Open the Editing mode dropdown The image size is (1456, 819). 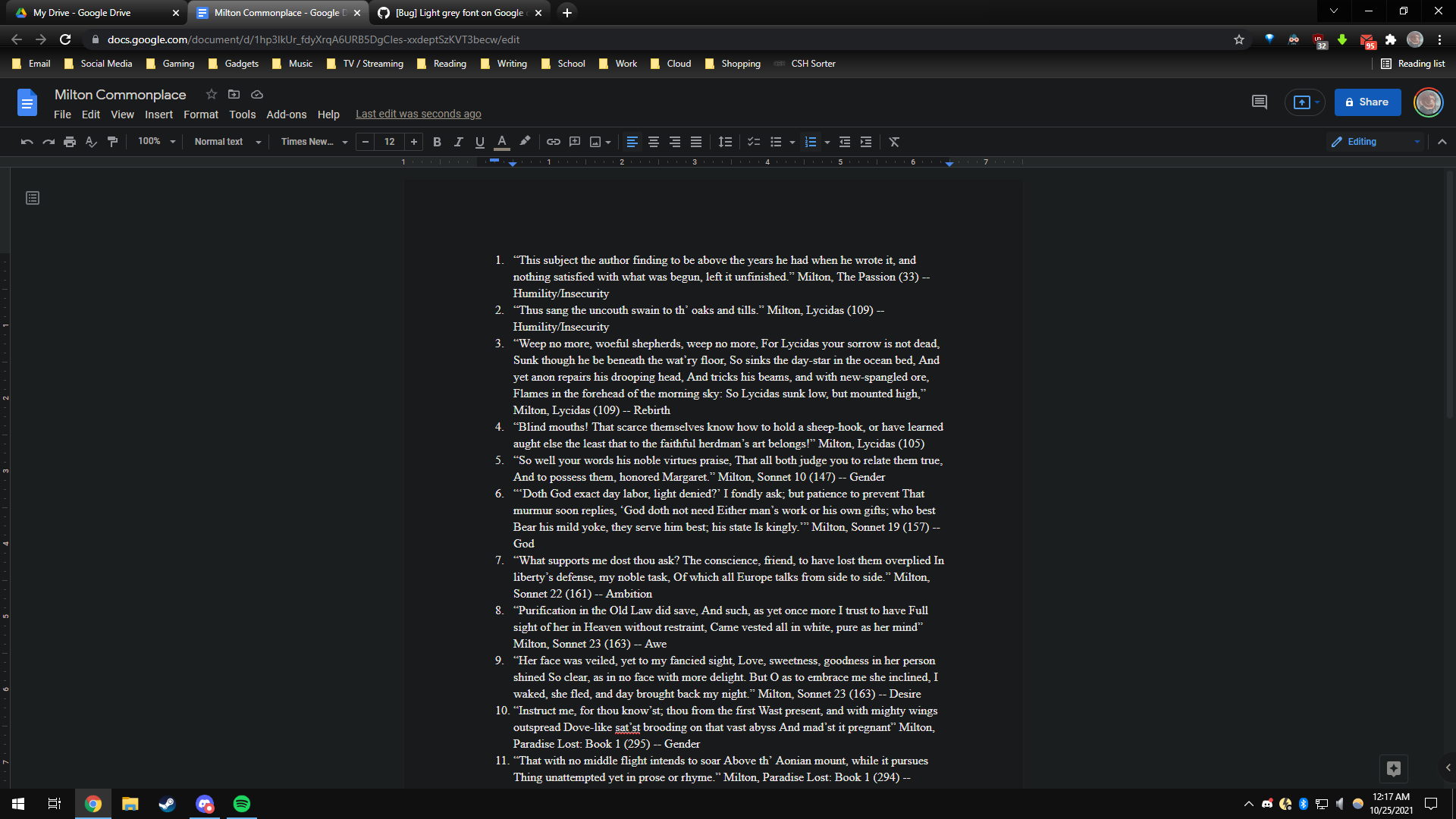point(1374,142)
